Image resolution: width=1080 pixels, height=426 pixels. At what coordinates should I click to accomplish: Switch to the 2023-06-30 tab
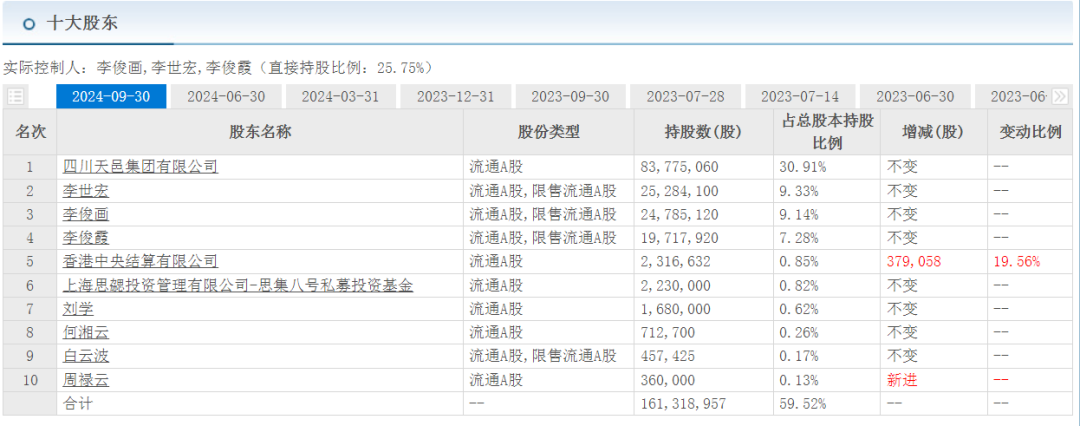pyautogui.click(x=915, y=97)
